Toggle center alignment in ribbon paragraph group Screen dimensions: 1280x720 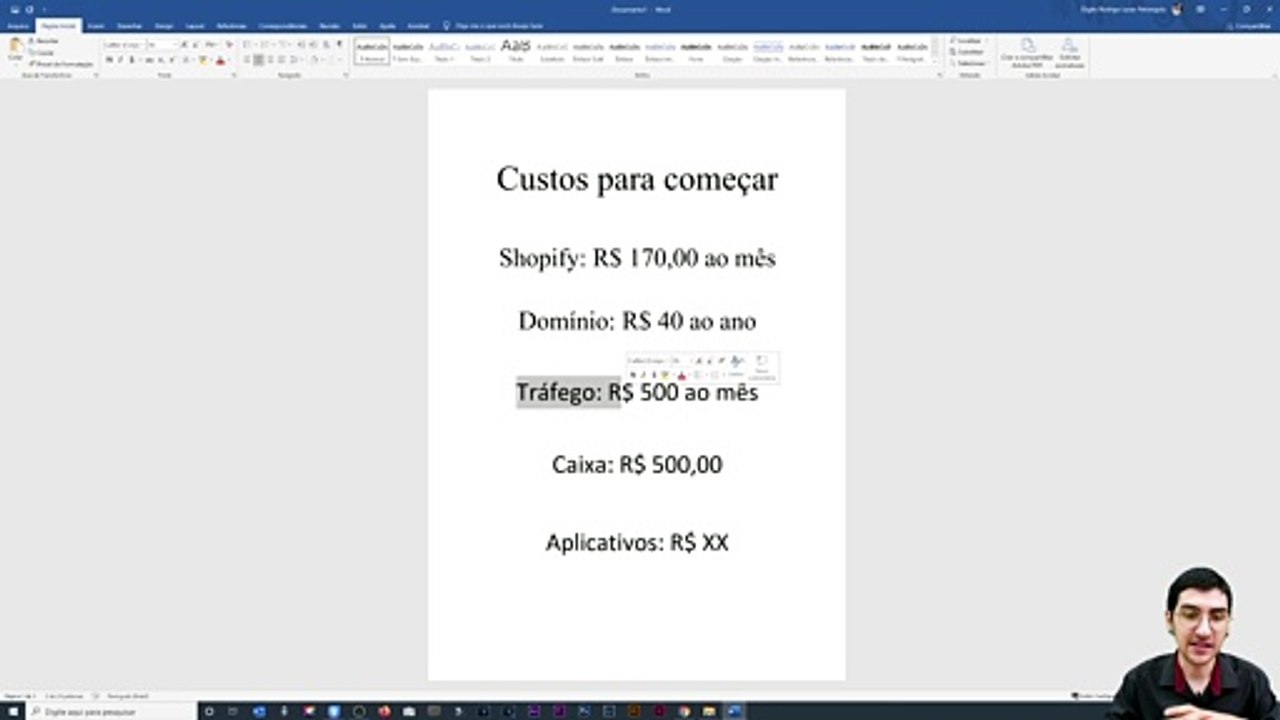258,60
